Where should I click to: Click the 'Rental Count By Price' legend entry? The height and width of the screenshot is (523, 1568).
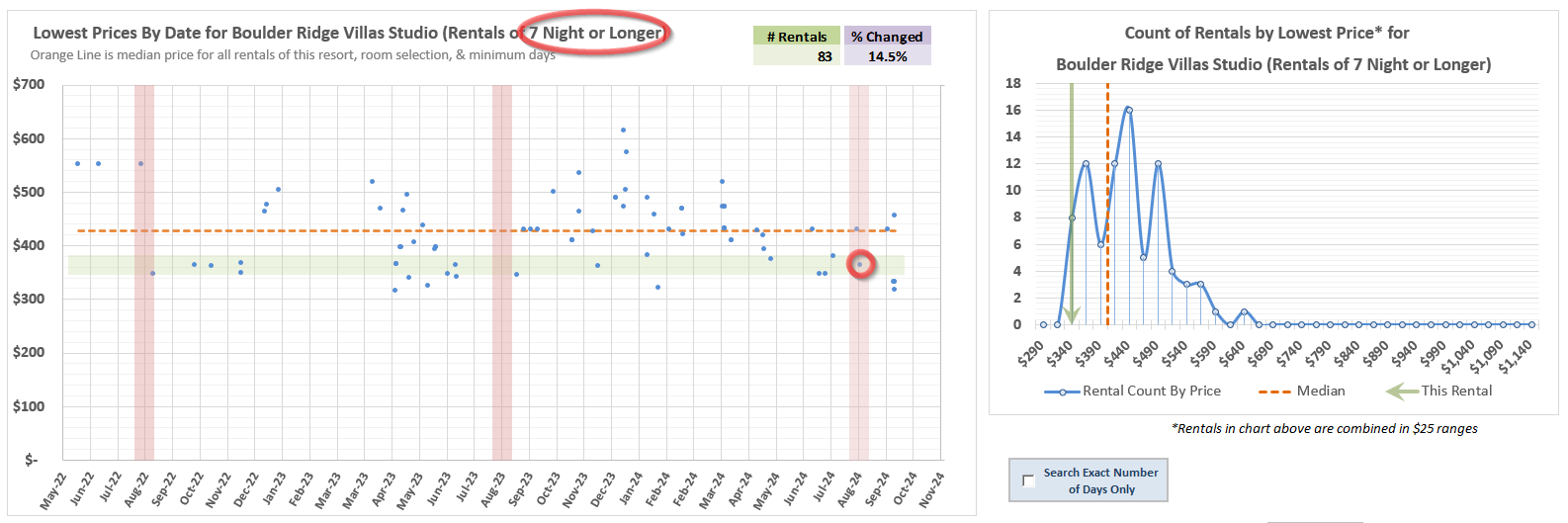pyautogui.click(x=1133, y=392)
